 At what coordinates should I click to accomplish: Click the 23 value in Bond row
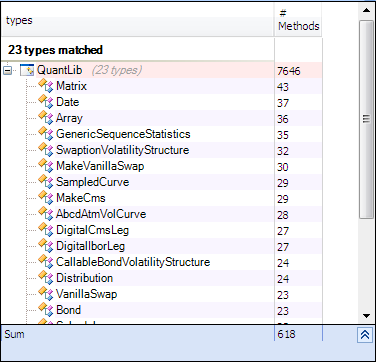click(x=283, y=311)
